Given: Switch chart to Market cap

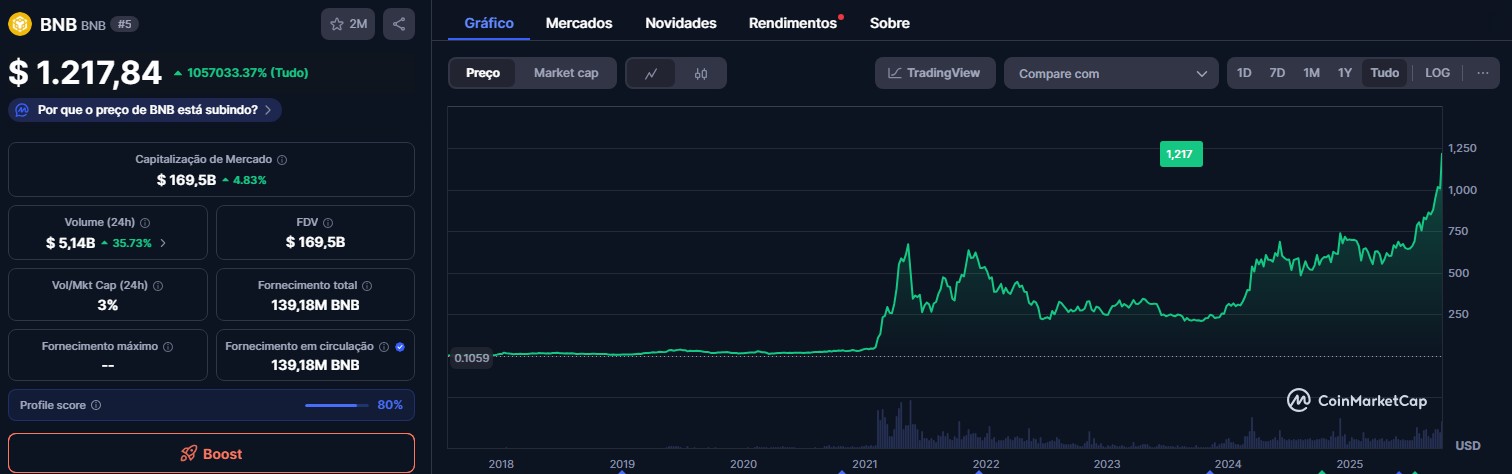Looking at the screenshot, I should click(566, 73).
